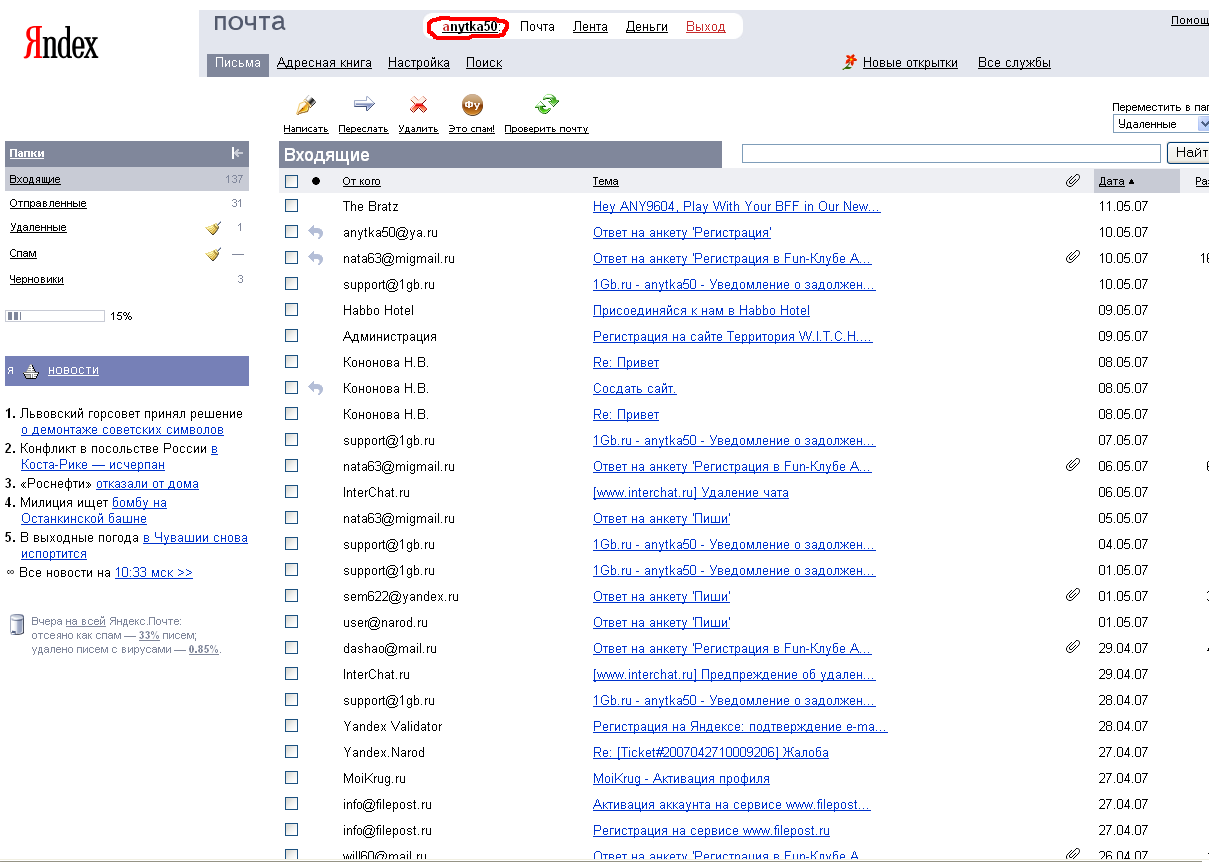The image size is (1209, 864).
Task: Click reply arrow on Создать сайт row
Action: click(316, 388)
